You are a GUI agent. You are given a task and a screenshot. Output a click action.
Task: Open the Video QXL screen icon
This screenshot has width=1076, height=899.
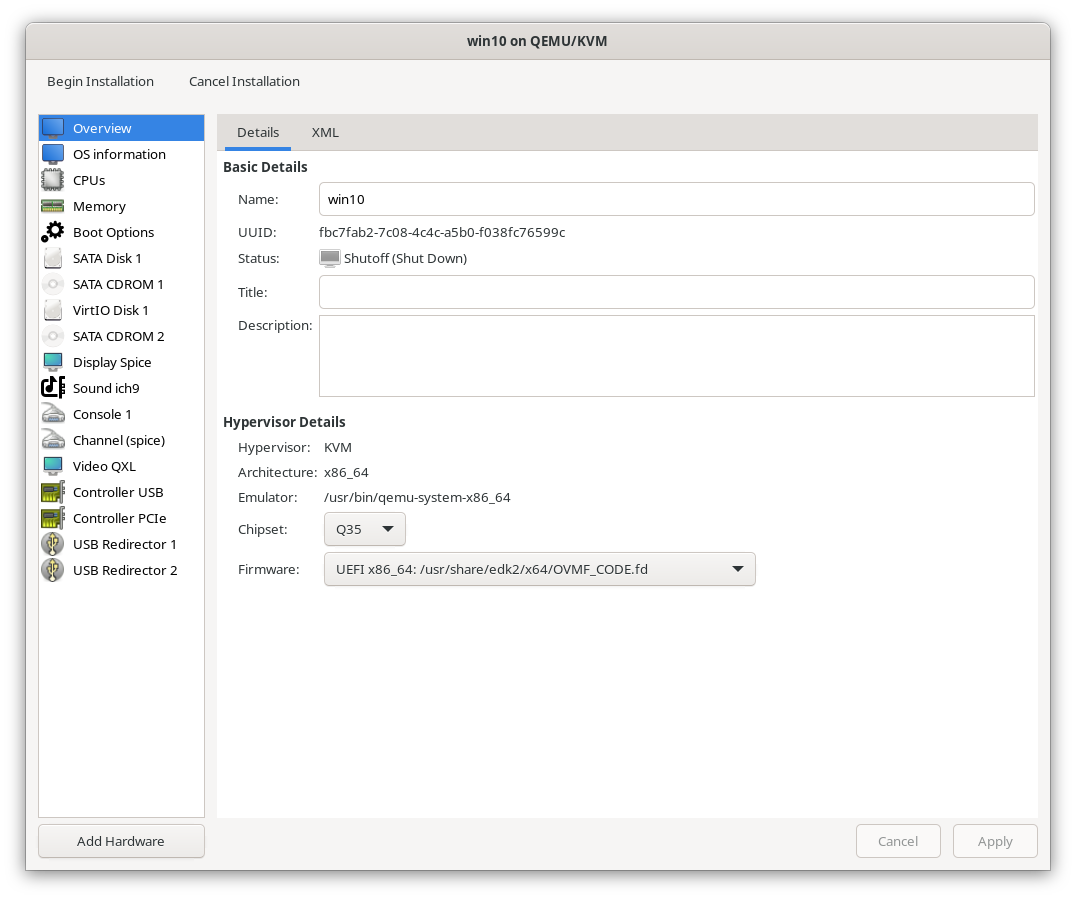coord(53,466)
